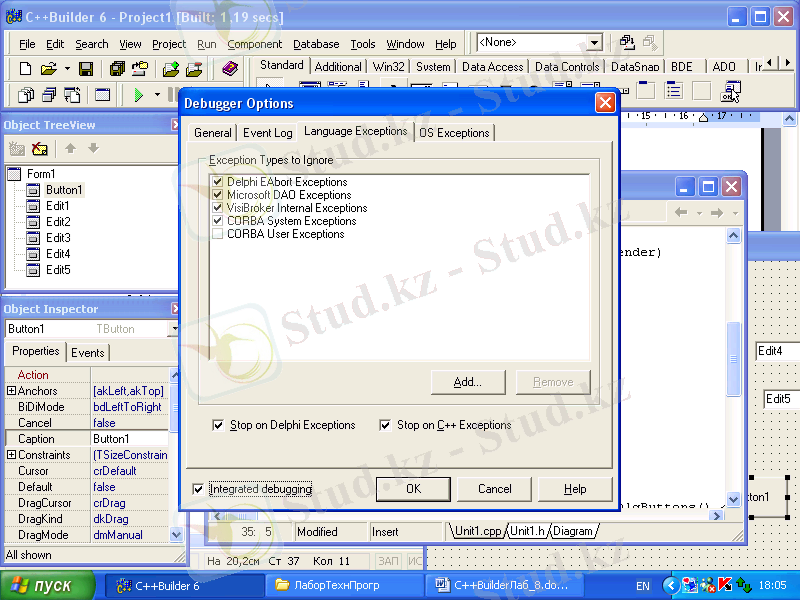Enable CORBA User Exceptions checkbox
Viewport: 800px width, 600px height.
[218, 234]
